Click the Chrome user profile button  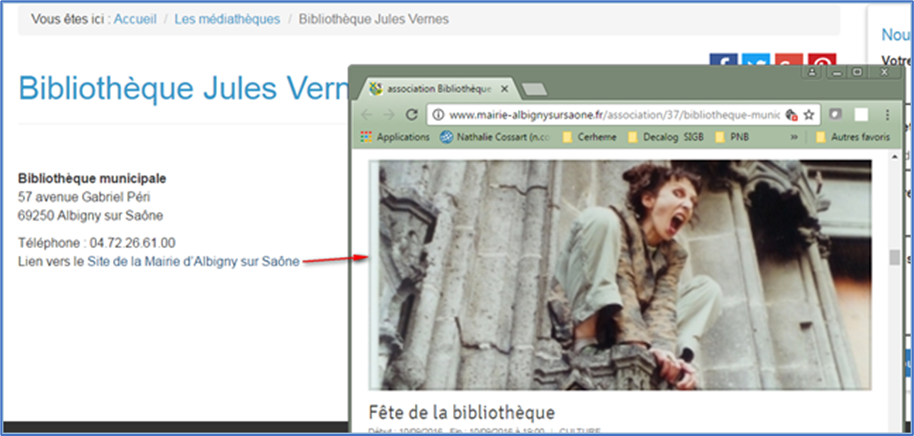click(x=813, y=73)
